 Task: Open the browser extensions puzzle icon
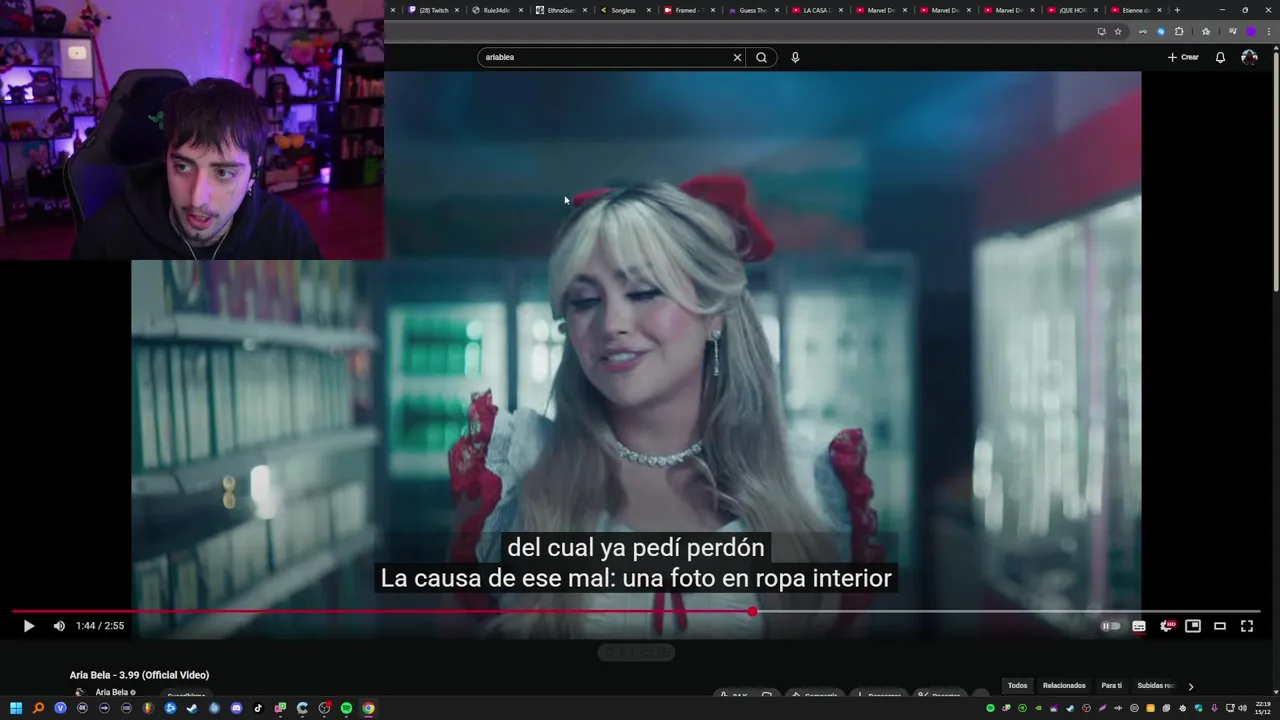pyautogui.click(x=1179, y=31)
